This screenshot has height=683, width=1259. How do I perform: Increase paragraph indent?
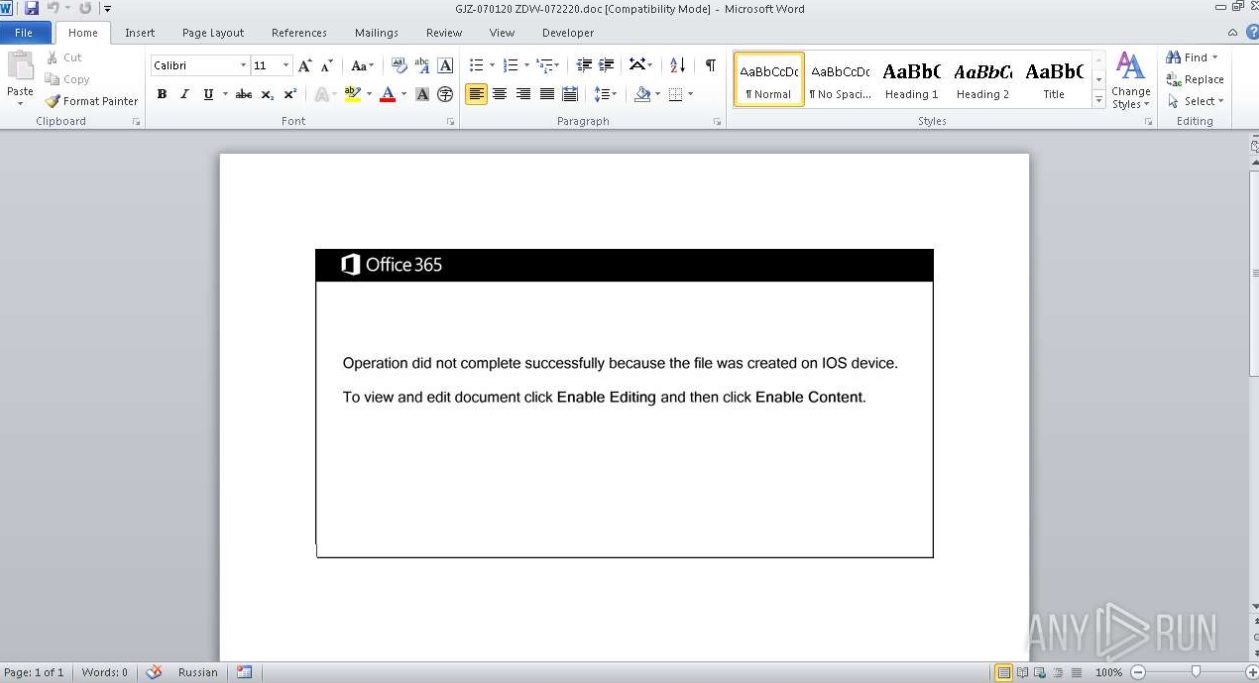click(606, 66)
